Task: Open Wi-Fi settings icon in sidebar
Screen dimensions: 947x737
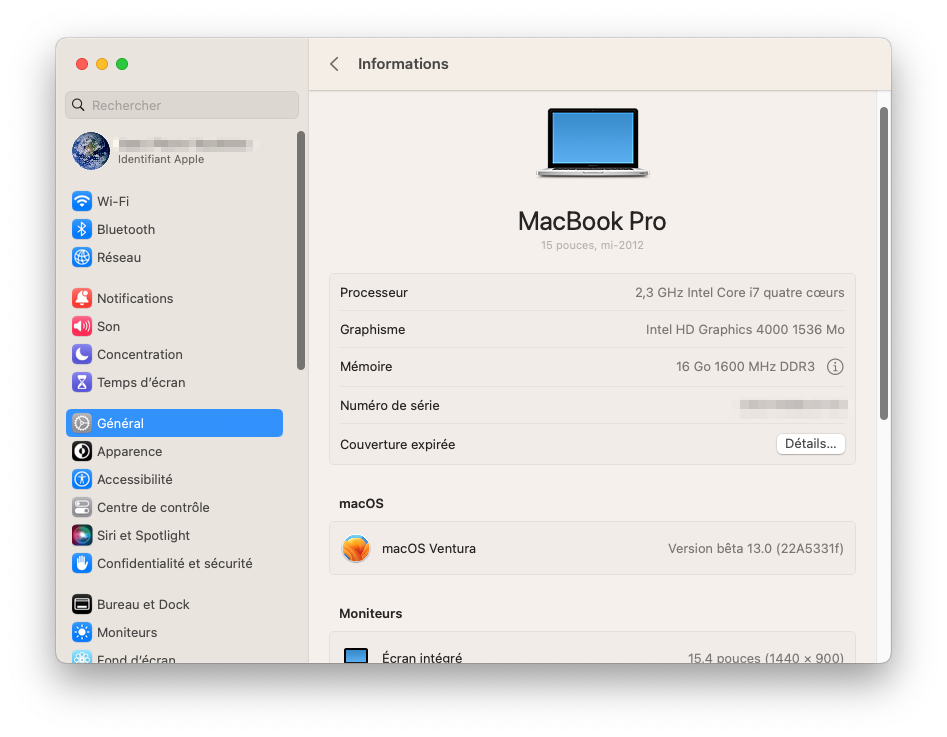Action: pyautogui.click(x=82, y=201)
